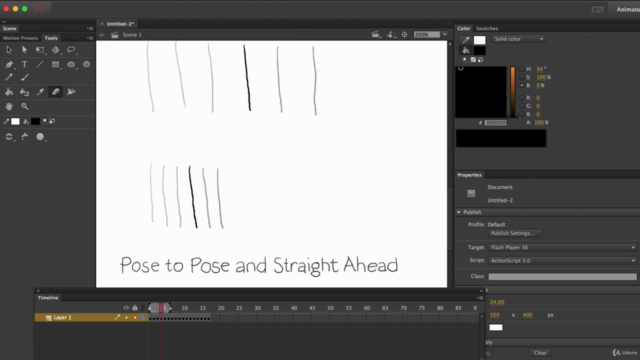640x360 pixels.
Task: Select the Green (G) radio button
Action: [522, 106]
